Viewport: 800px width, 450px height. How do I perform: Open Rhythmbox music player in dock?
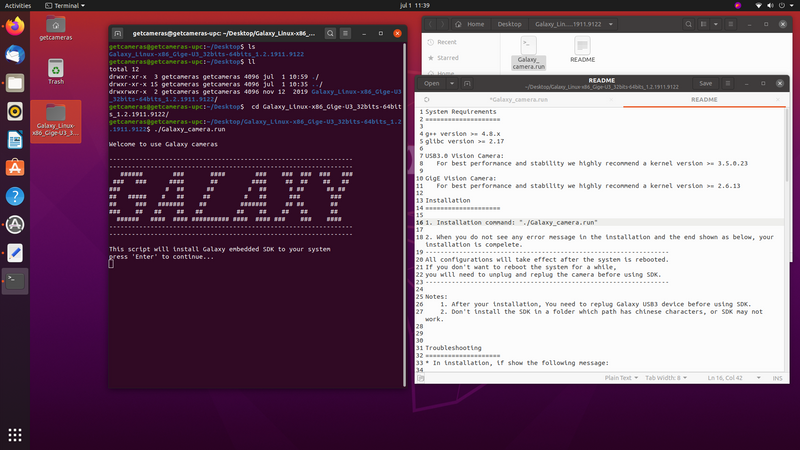(x=15, y=110)
